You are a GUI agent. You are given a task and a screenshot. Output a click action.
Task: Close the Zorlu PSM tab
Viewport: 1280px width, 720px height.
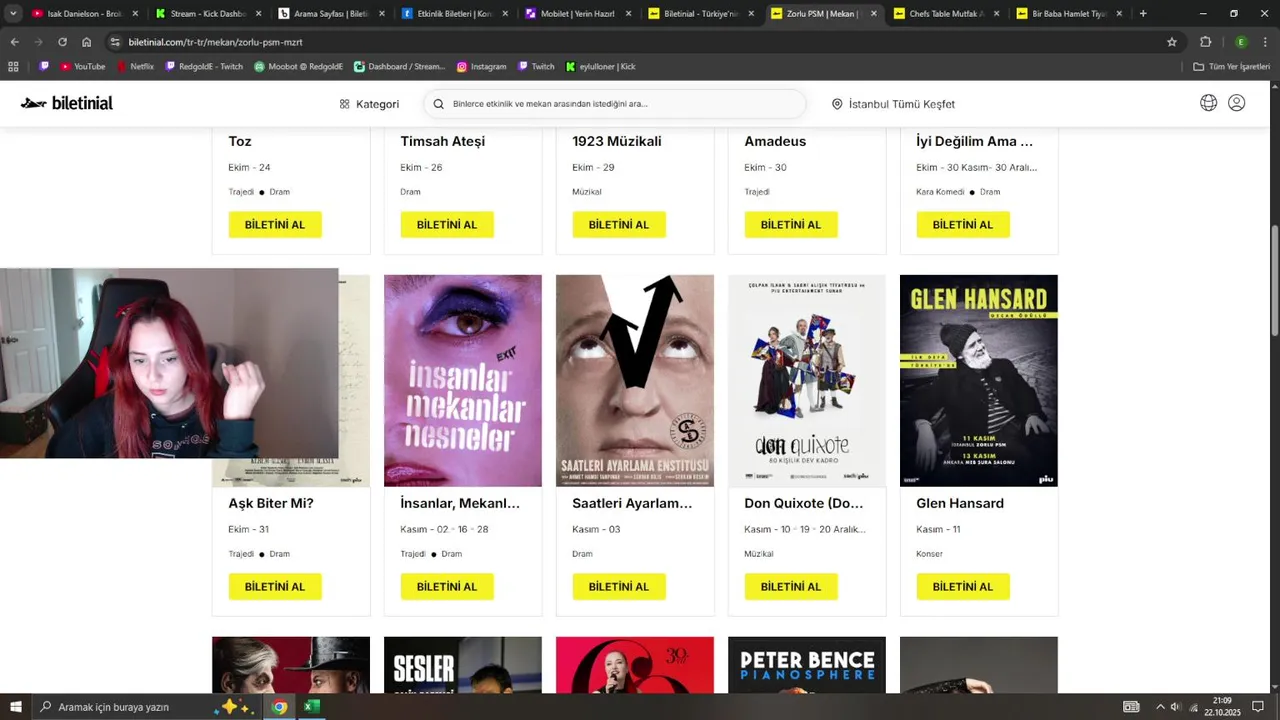pos(873,14)
